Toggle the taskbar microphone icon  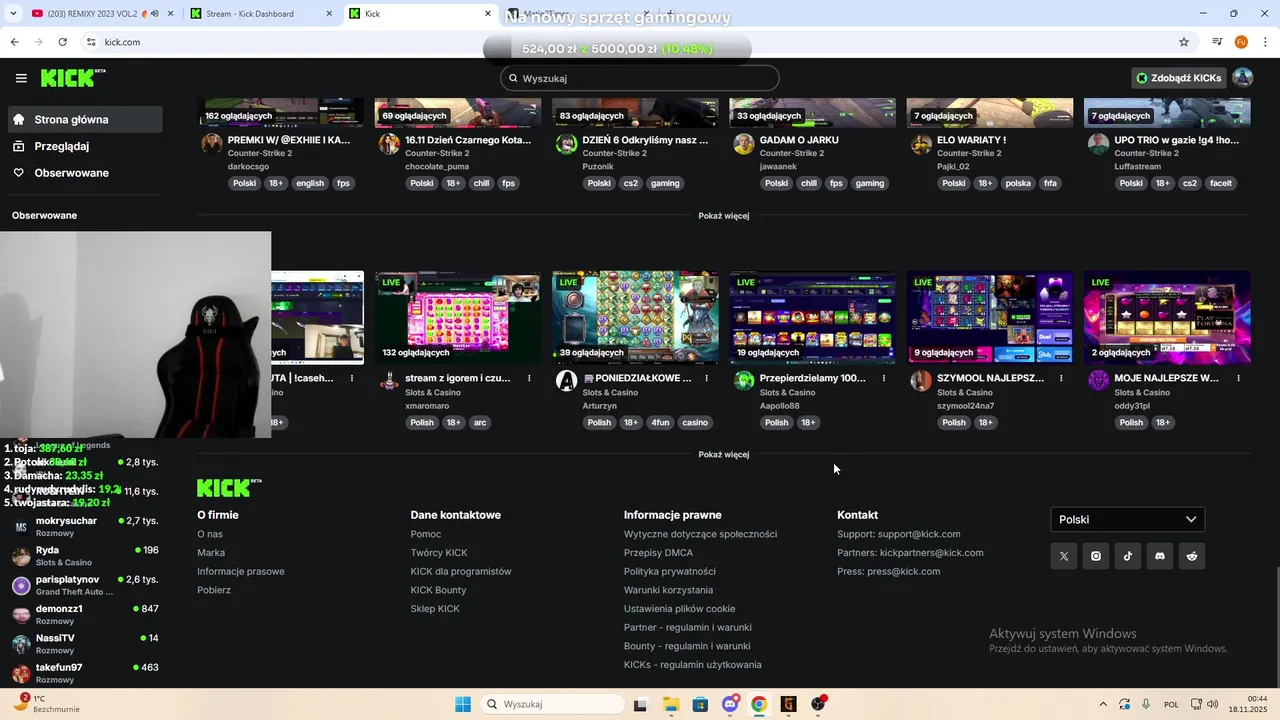[1146, 704]
